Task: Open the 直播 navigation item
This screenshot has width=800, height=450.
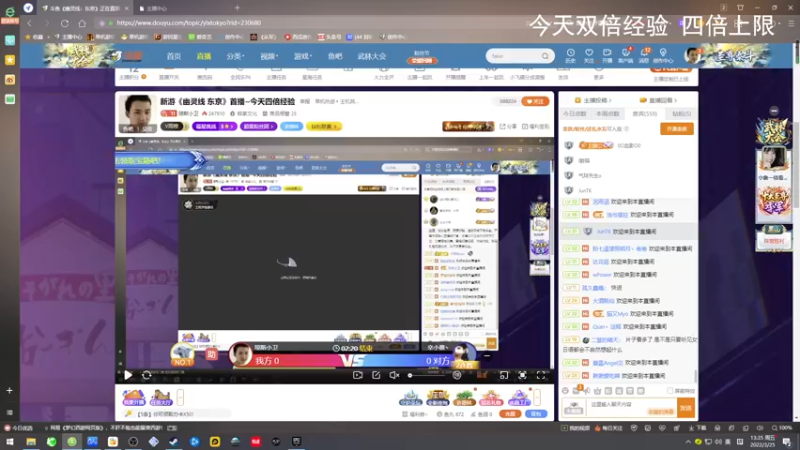Action: (204, 56)
